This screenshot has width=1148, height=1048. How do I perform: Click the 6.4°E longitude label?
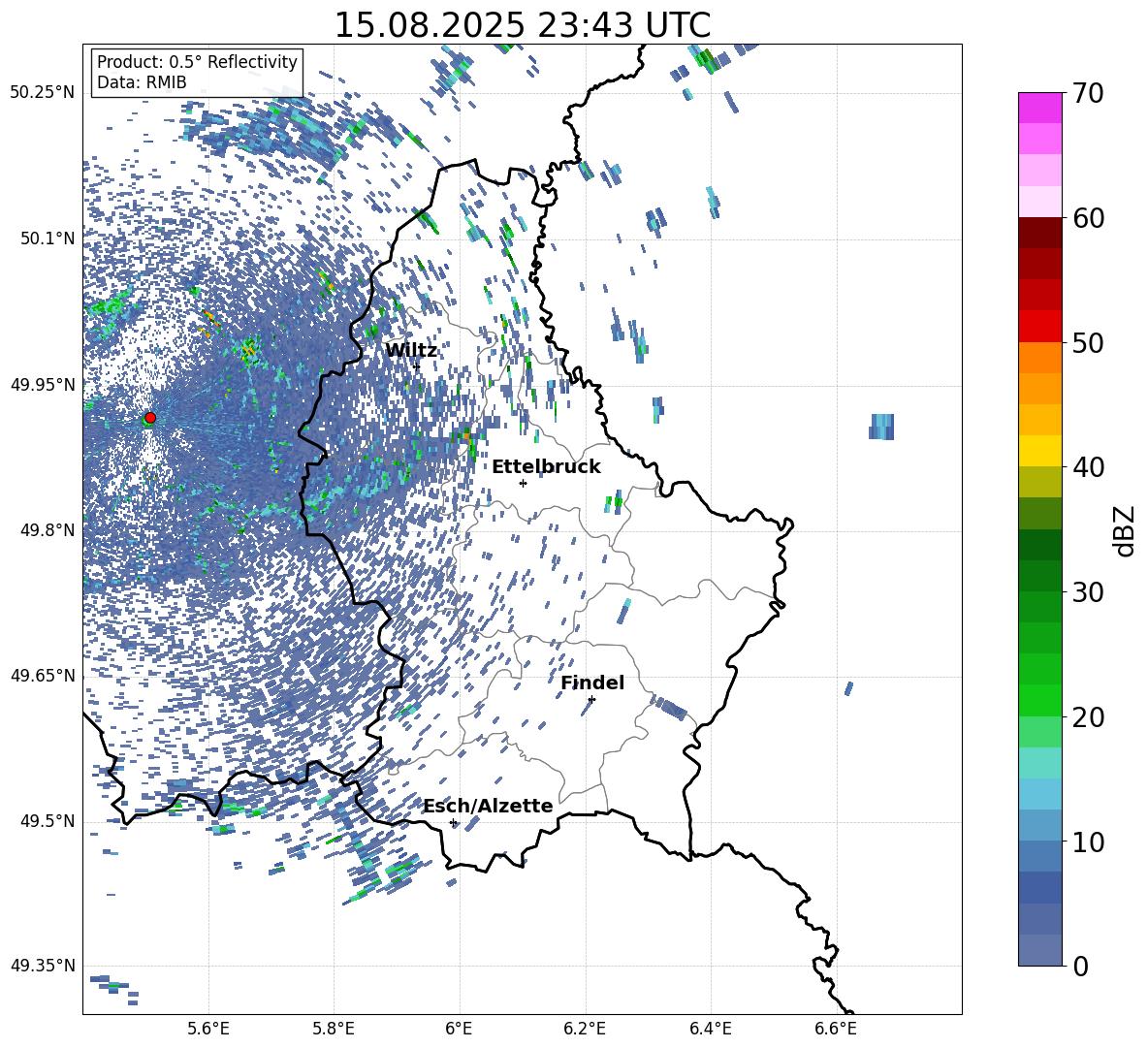tap(710, 1029)
